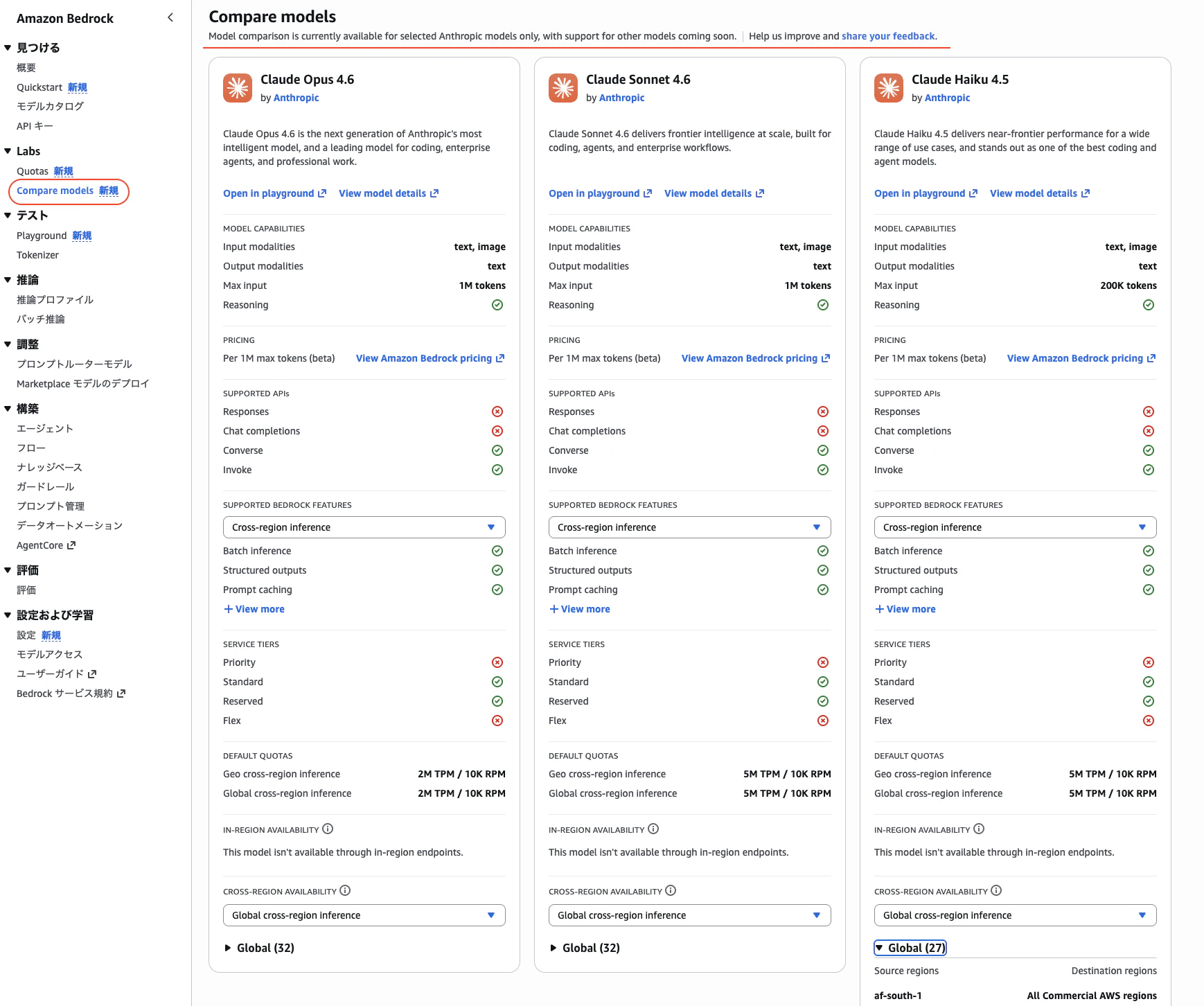Click the Haiku Reserved tier check icon

point(1149,701)
